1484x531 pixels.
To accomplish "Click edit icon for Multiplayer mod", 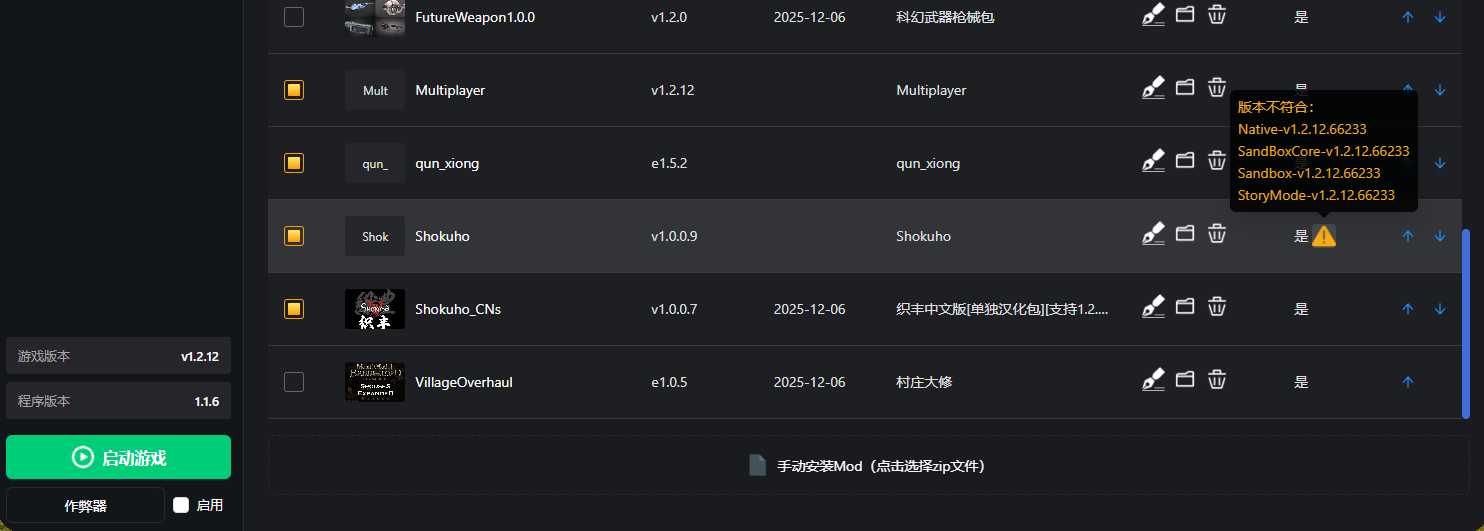I will (x=1154, y=88).
